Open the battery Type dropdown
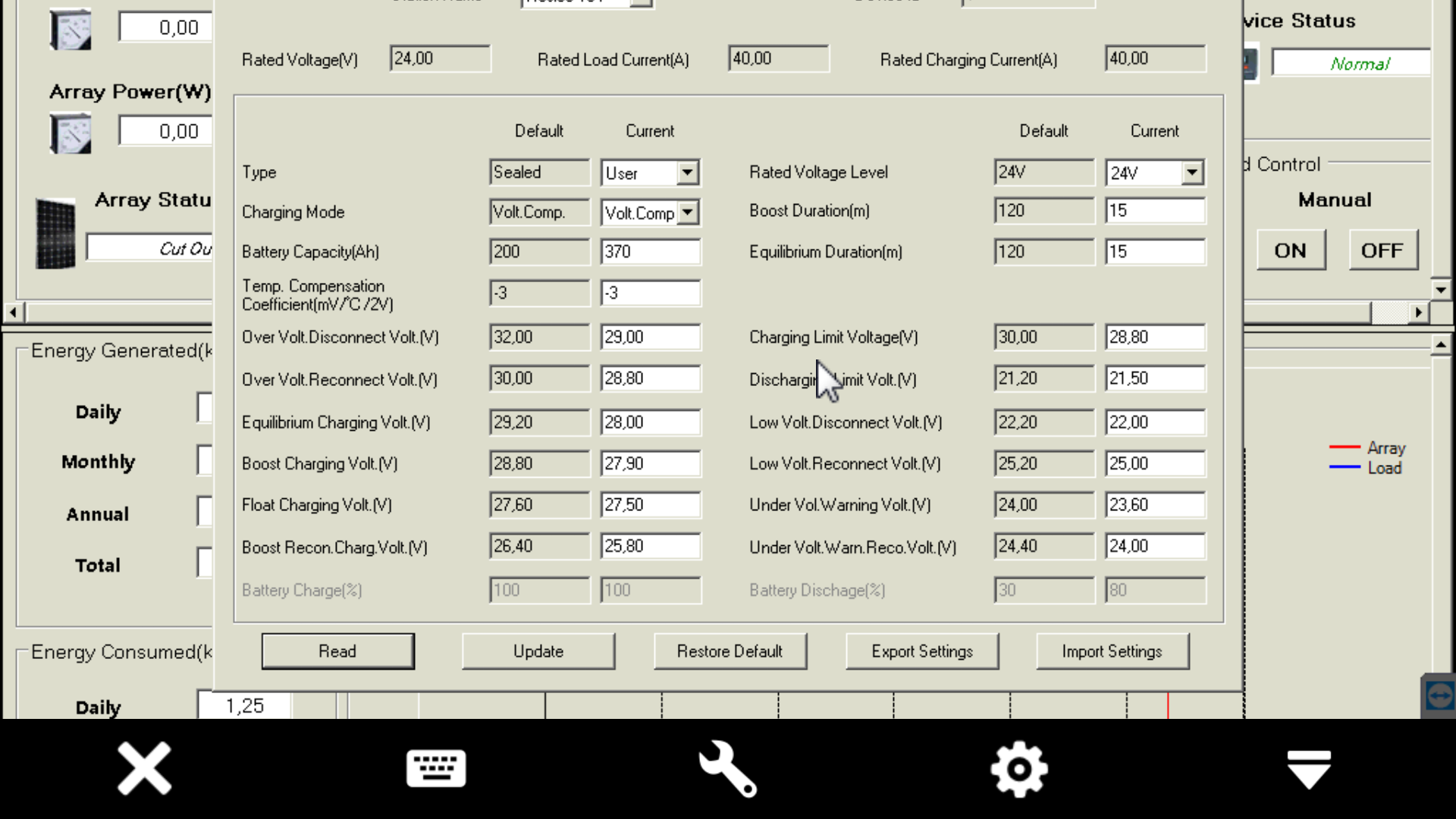 pos(687,173)
